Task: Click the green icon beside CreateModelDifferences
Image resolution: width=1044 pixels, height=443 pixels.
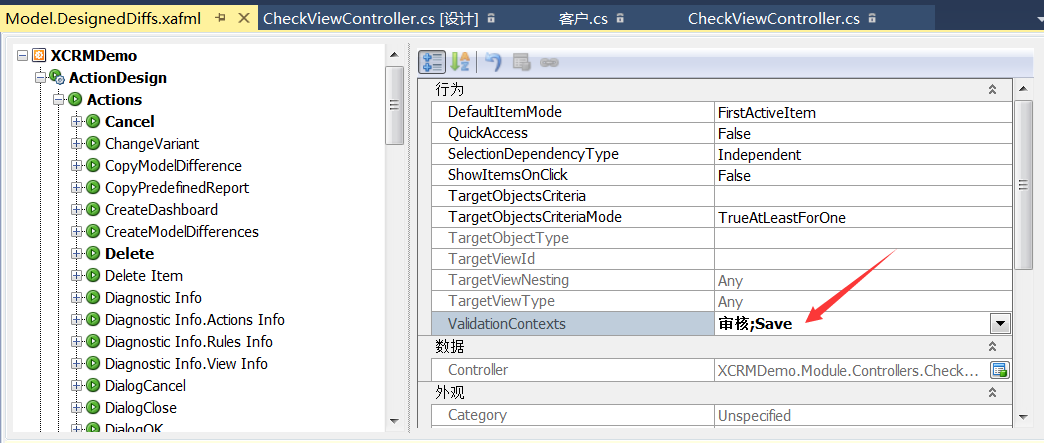Action: pyautogui.click(x=93, y=231)
